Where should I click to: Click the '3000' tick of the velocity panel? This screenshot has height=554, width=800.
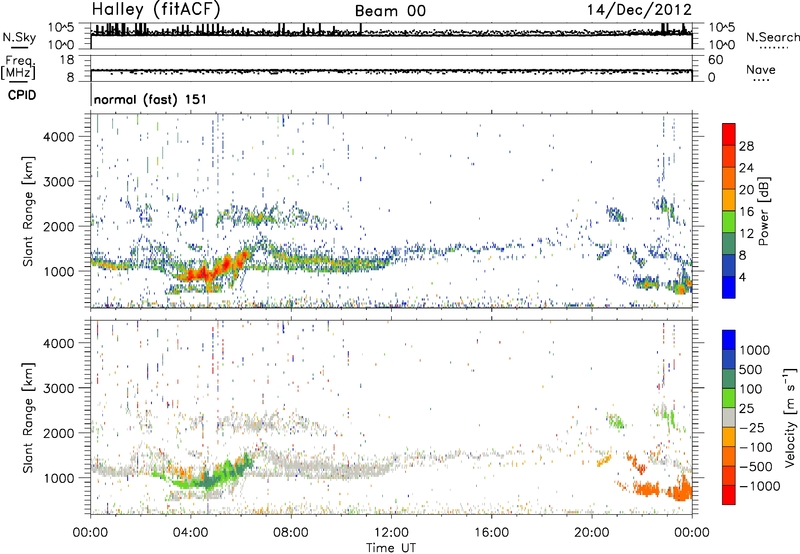(58, 388)
